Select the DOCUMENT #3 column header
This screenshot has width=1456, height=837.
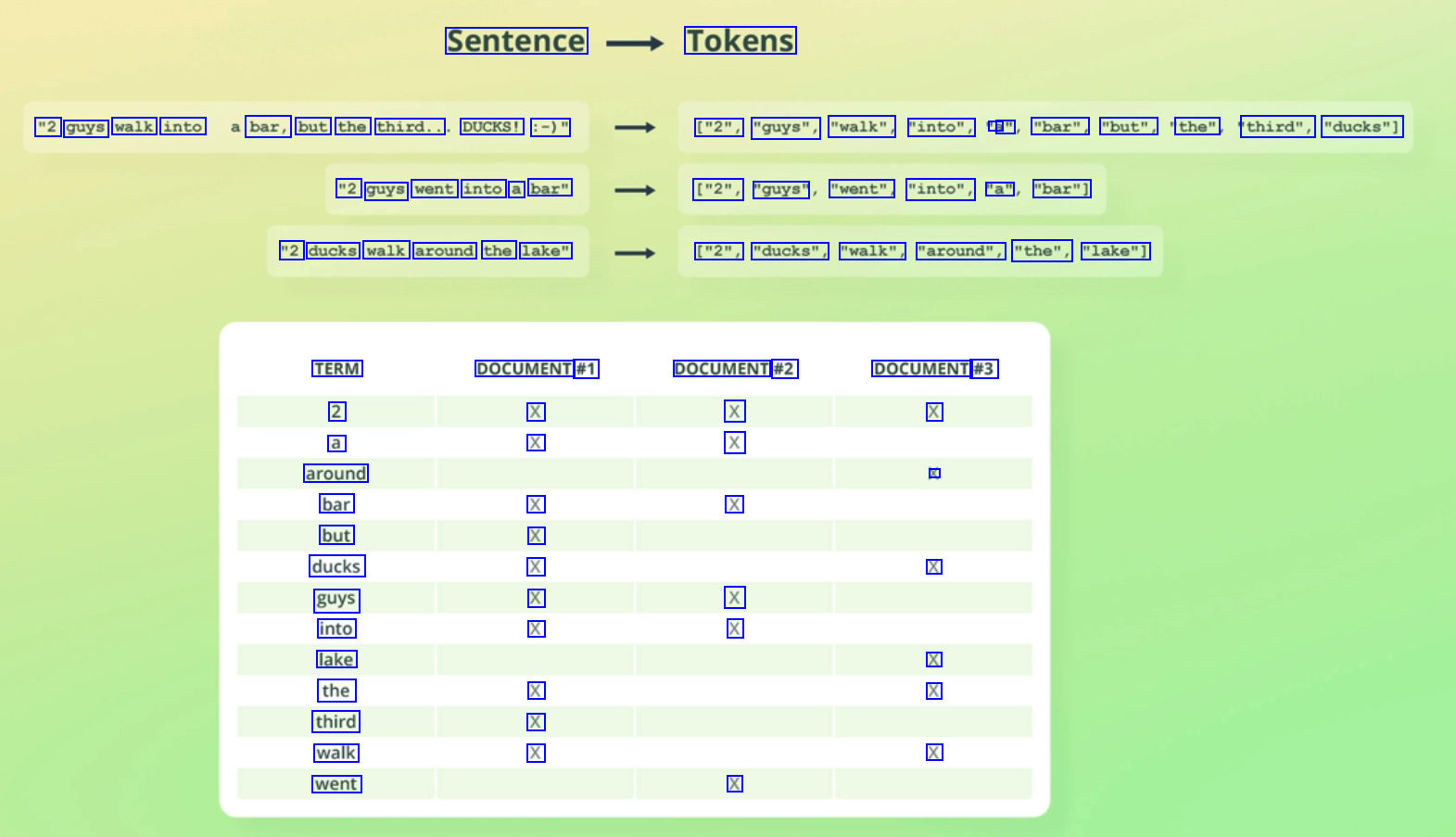[x=934, y=369]
